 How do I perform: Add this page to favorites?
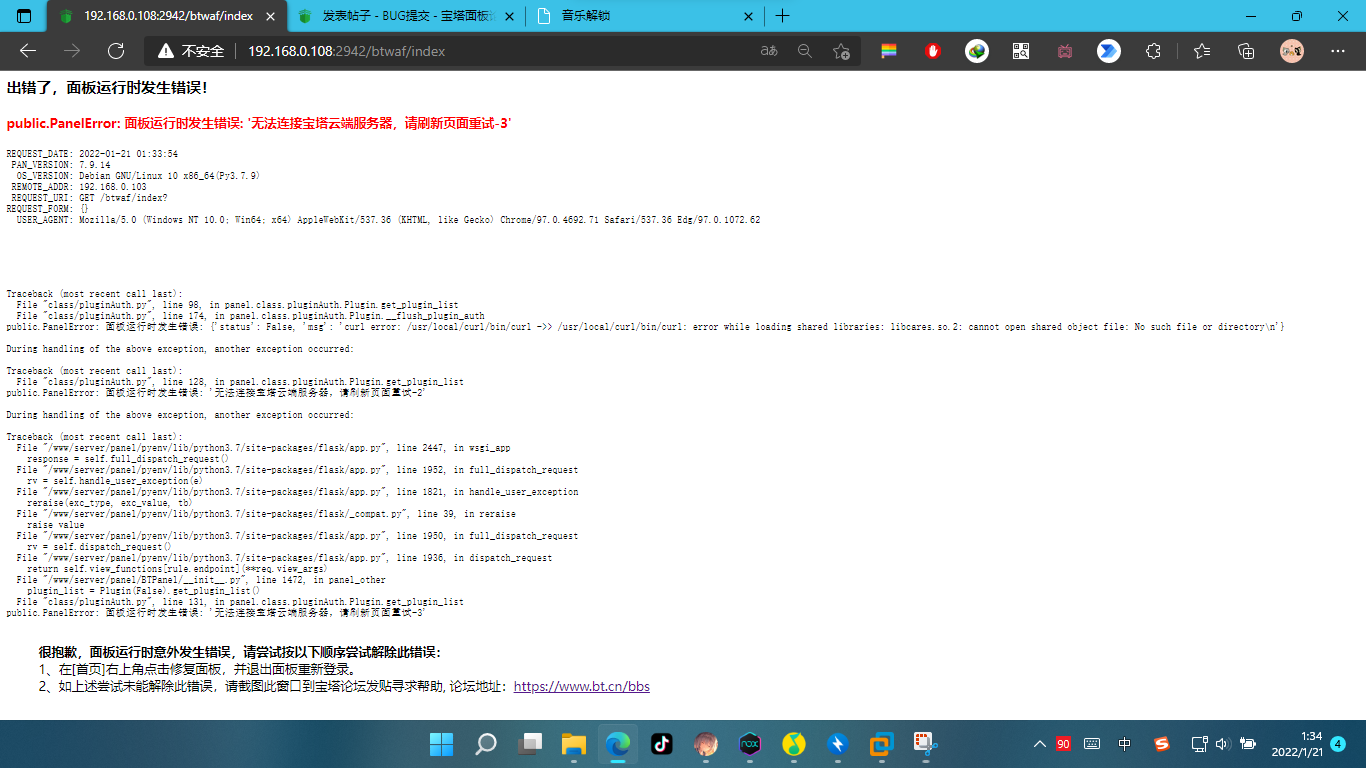pos(841,51)
